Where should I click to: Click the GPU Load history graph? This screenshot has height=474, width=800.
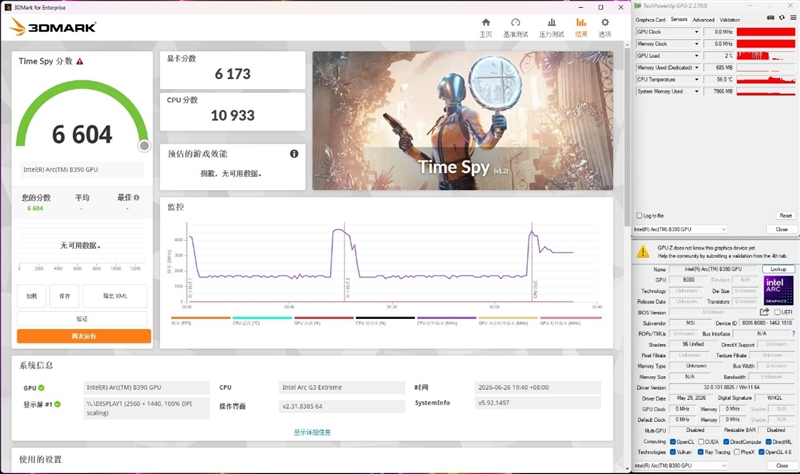click(766, 56)
